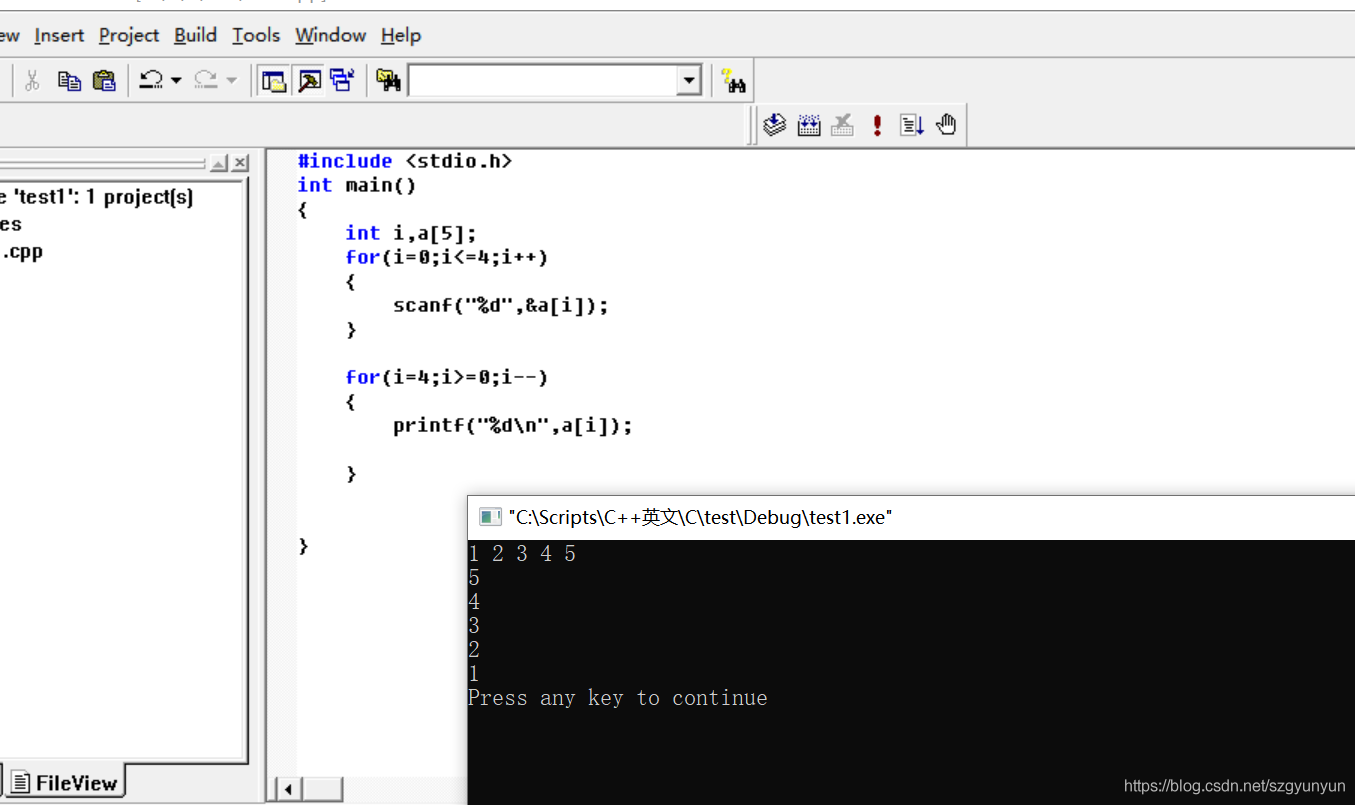
Task: Click the Stop Build icon
Action: [x=843, y=125]
